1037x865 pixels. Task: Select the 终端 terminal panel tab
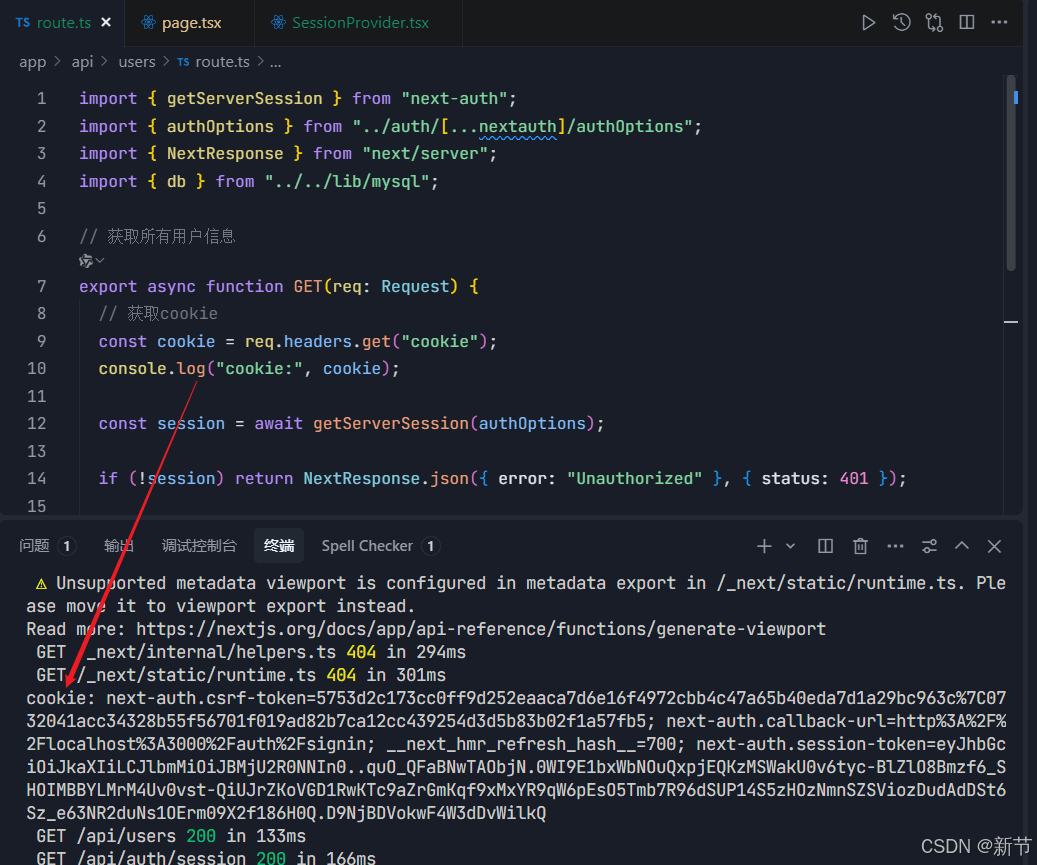[279, 546]
